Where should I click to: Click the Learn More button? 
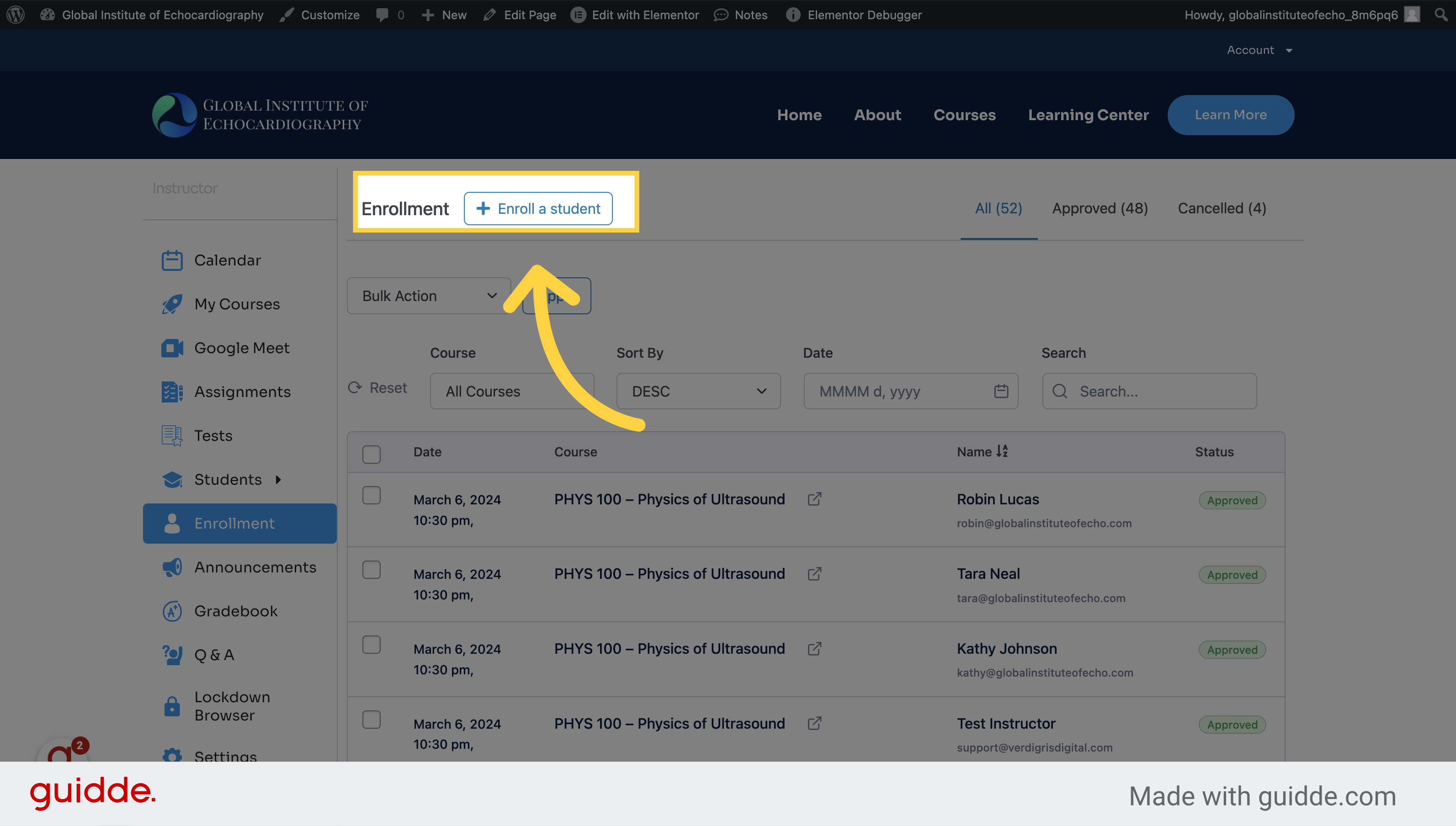tap(1231, 115)
